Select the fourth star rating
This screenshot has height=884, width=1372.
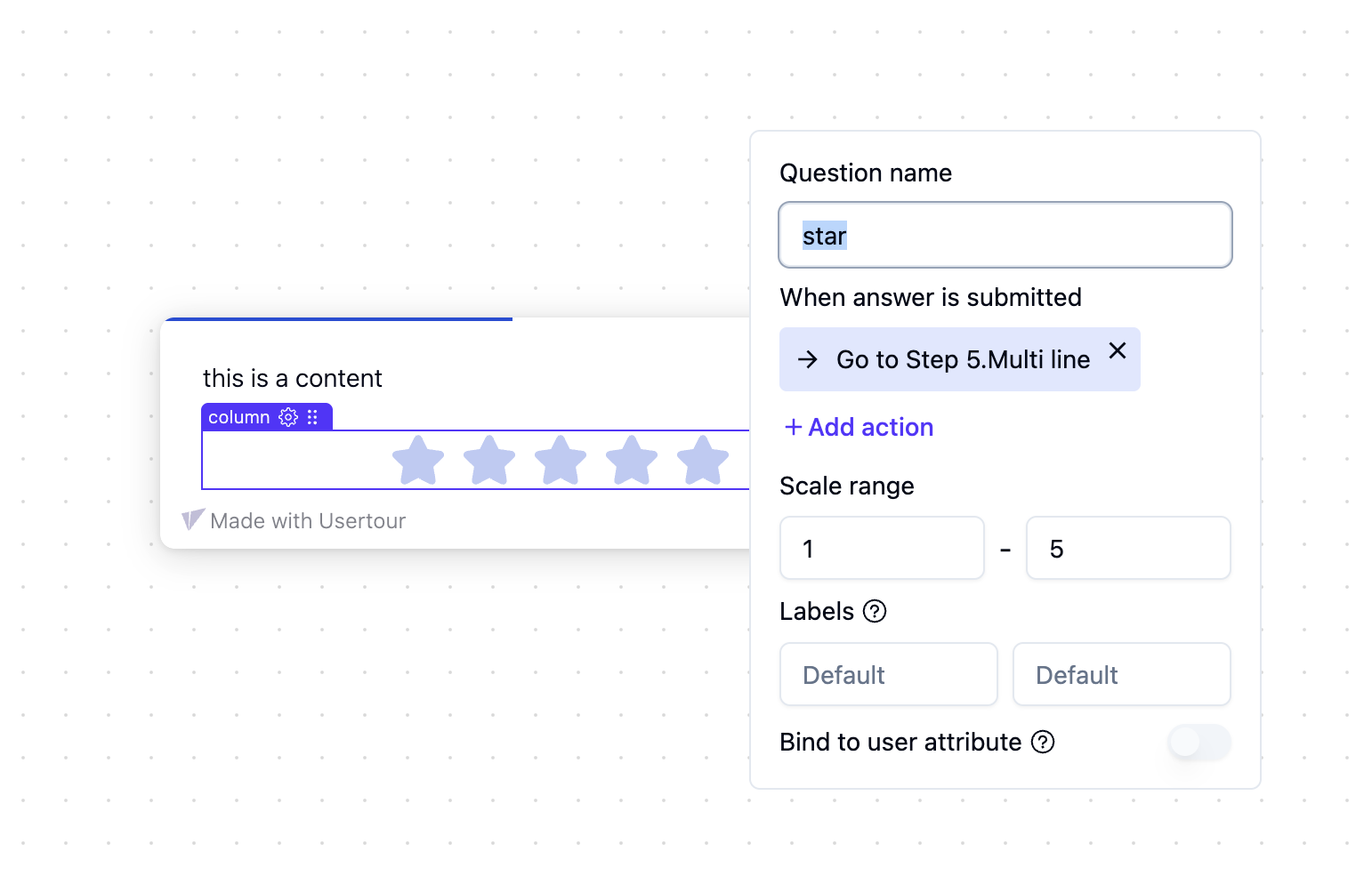click(632, 460)
